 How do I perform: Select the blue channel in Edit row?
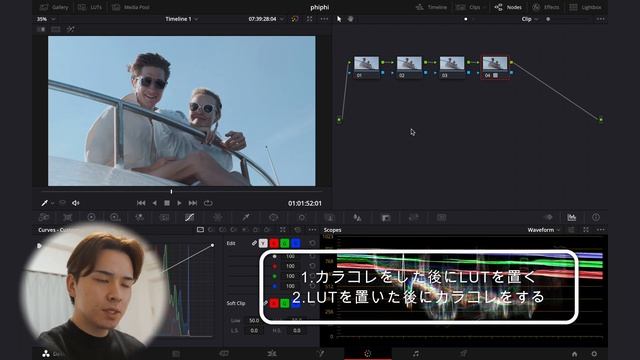(296, 243)
